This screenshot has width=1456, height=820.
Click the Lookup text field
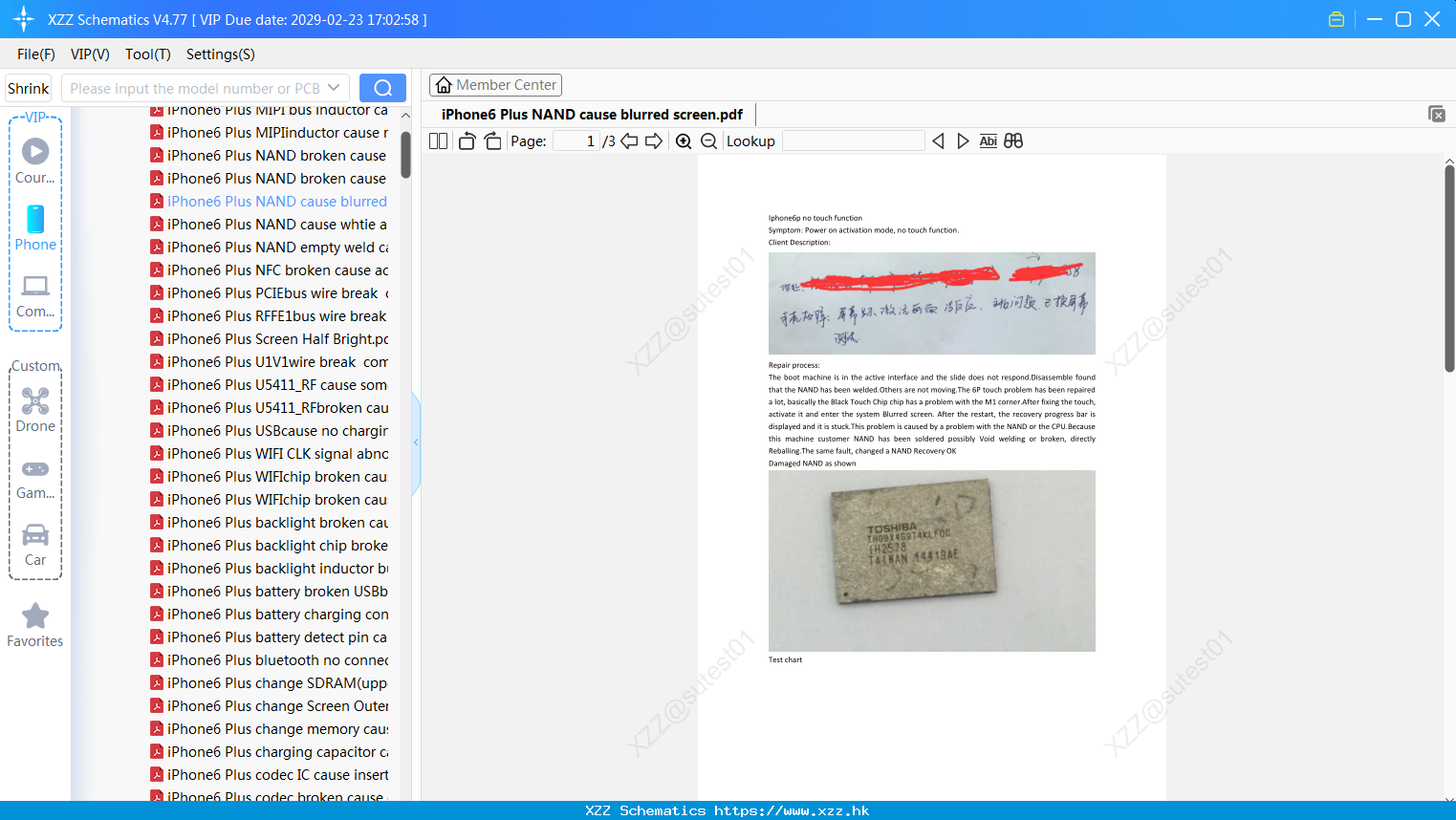click(853, 141)
